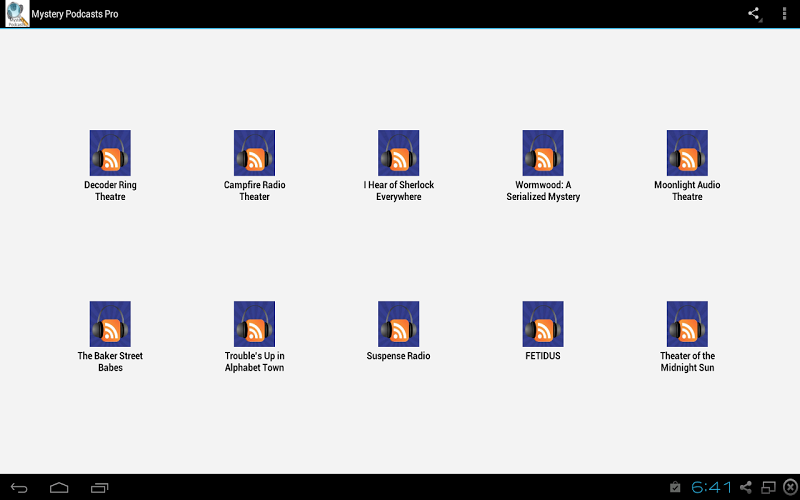
Task: Tap the share icon in top bar
Action: 754,14
